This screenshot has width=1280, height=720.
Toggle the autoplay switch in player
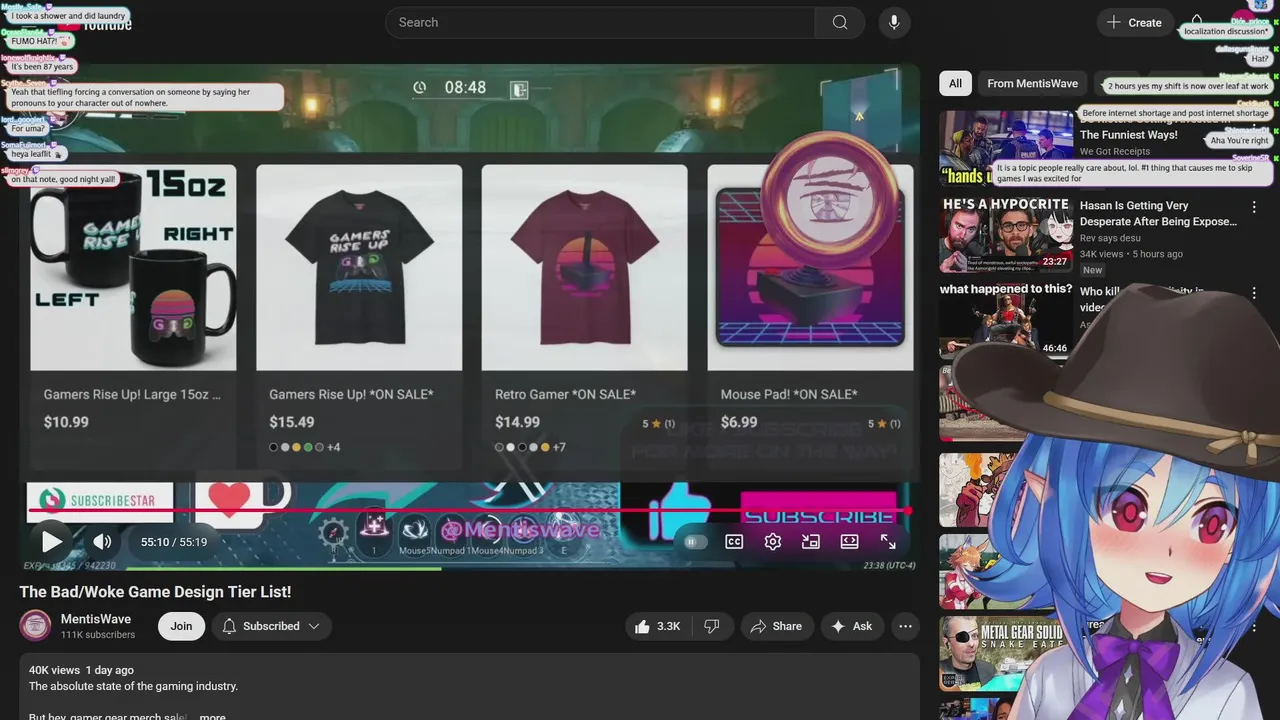pos(694,542)
